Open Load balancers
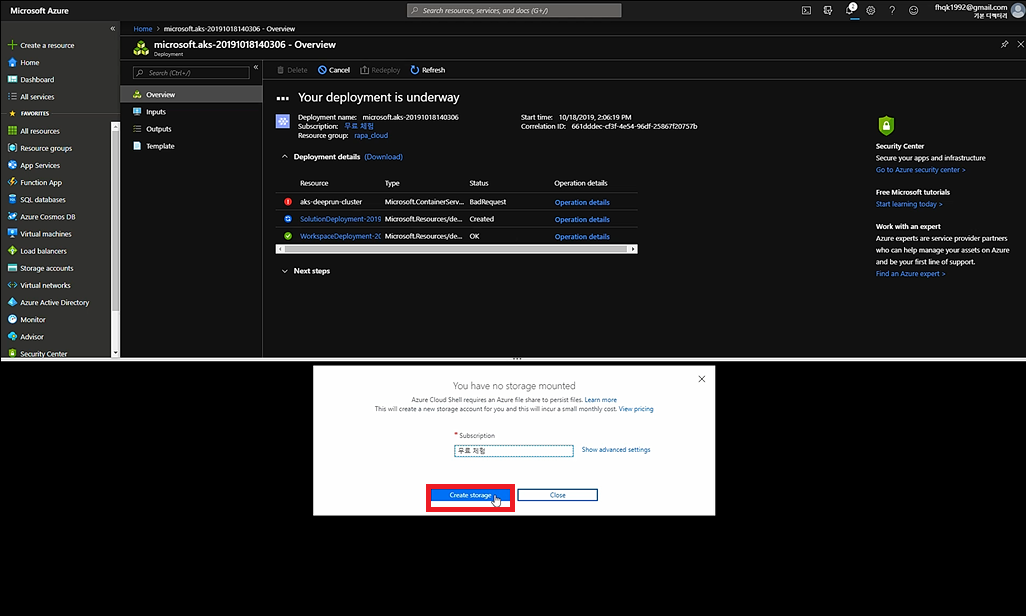Image resolution: width=1026 pixels, height=616 pixels. (x=37, y=251)
